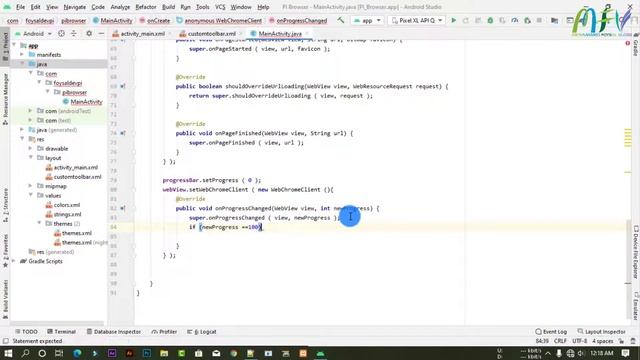Open the Logcat tool window

click(x=202, y=332)
